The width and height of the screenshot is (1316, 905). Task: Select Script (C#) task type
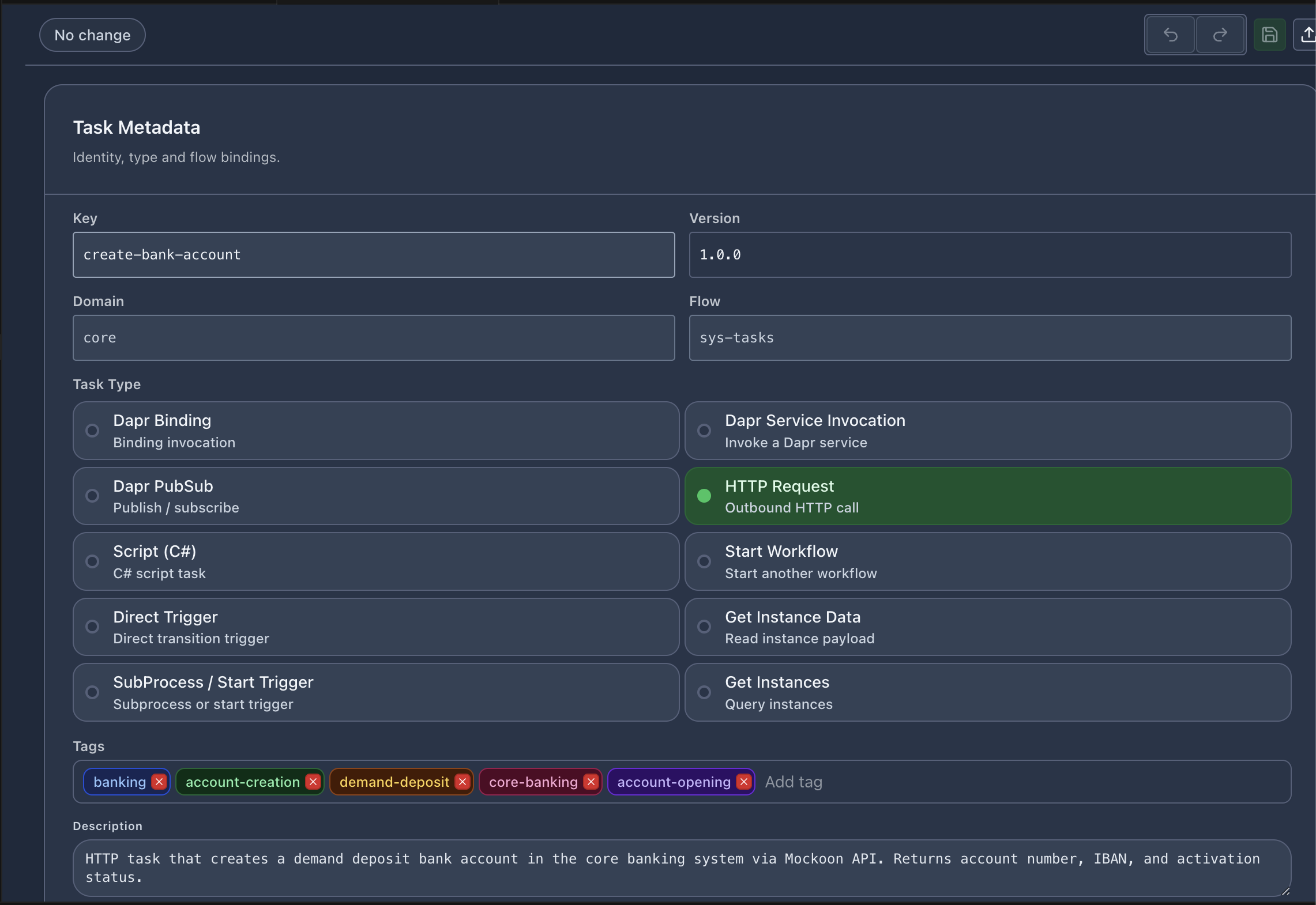[376, 561]
